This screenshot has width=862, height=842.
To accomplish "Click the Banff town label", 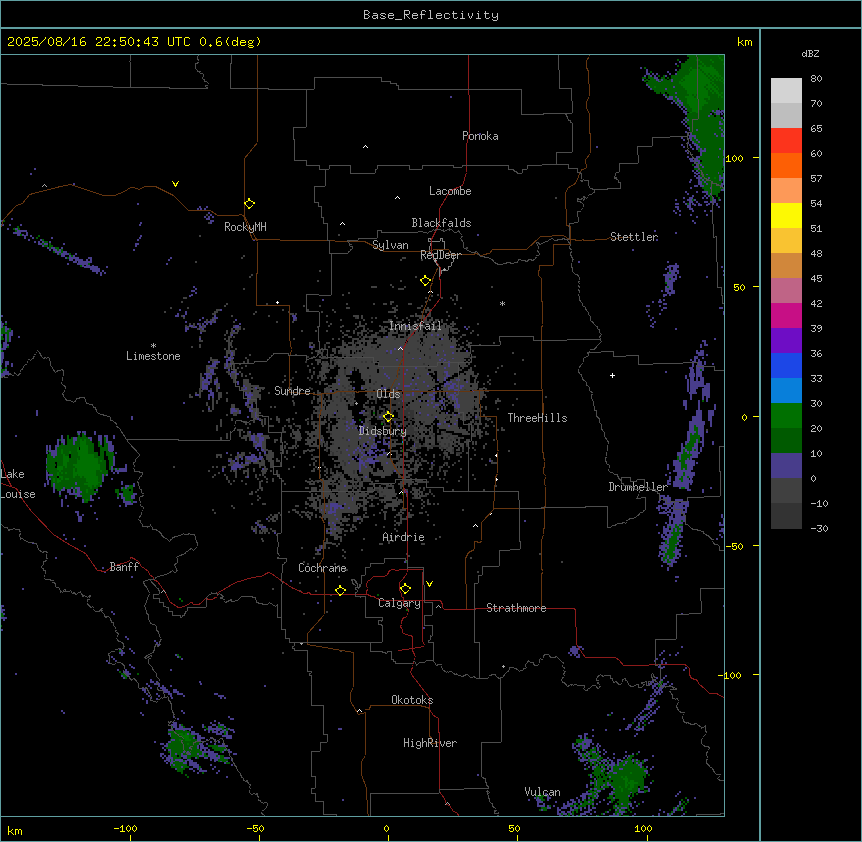I will coord(124,567).
